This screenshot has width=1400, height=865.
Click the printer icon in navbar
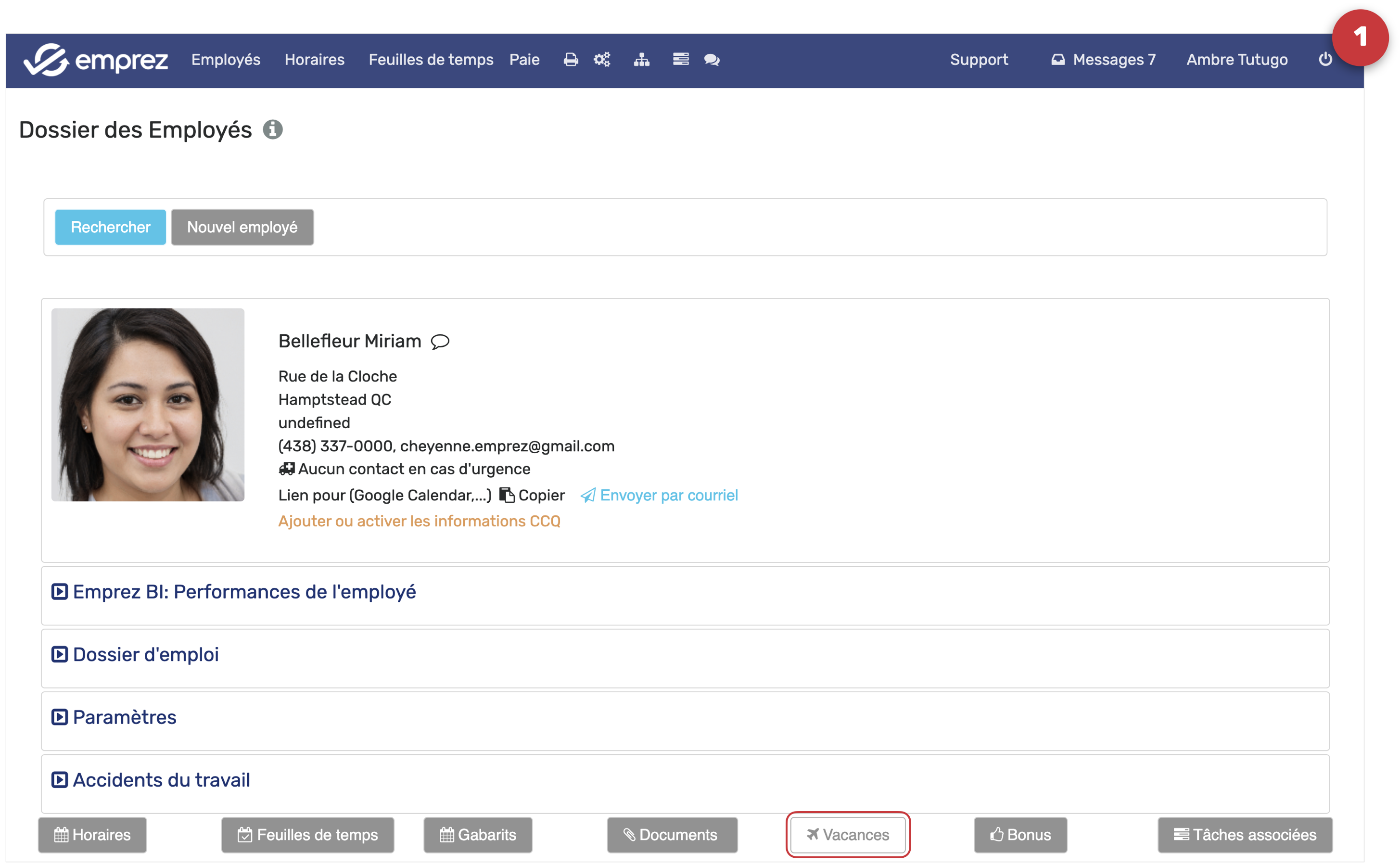(571, 60)
